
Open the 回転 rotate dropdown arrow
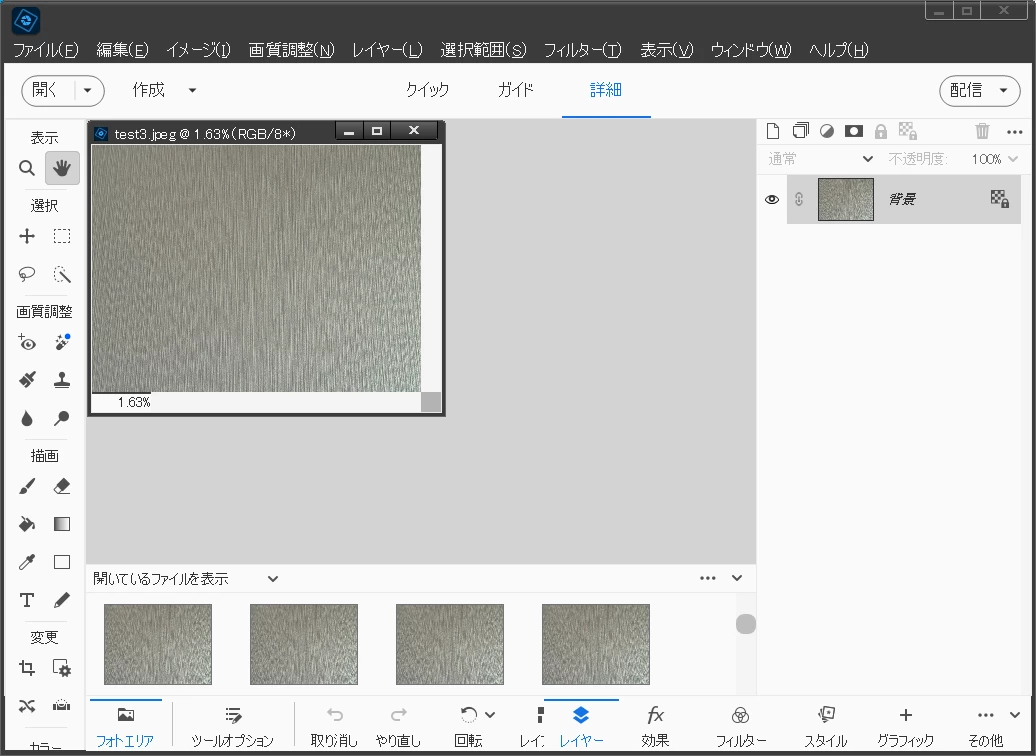coord(490,715)
